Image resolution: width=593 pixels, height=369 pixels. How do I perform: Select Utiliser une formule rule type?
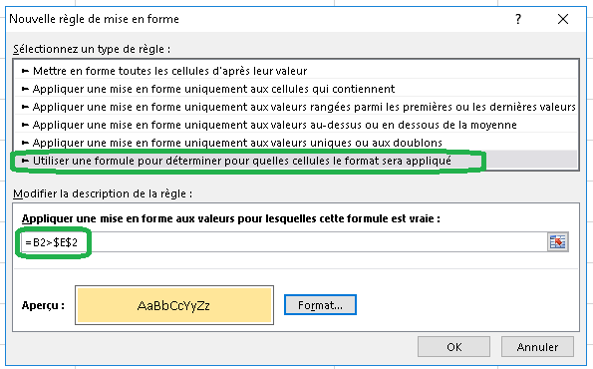pyautogui.click(x=296, y=161)
